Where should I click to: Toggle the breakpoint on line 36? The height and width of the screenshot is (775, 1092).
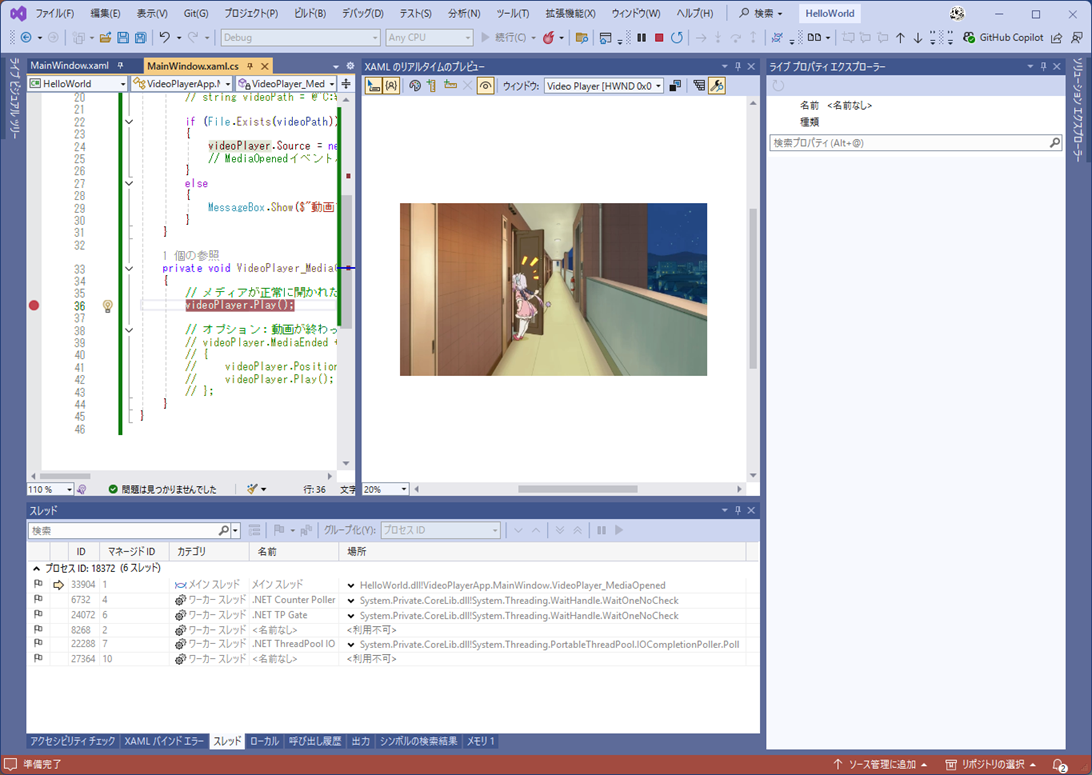(34, 306)
